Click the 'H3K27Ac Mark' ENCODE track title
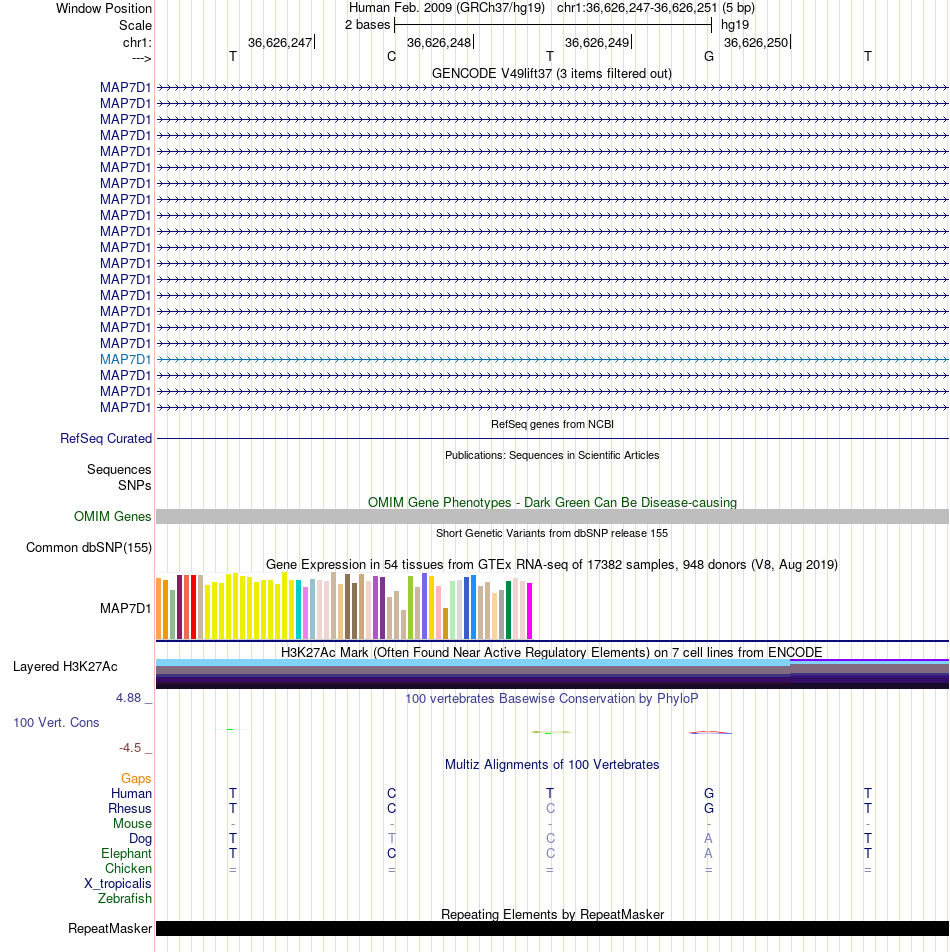The height and width of the screenshot is (952, 950). tap(552, 653)
